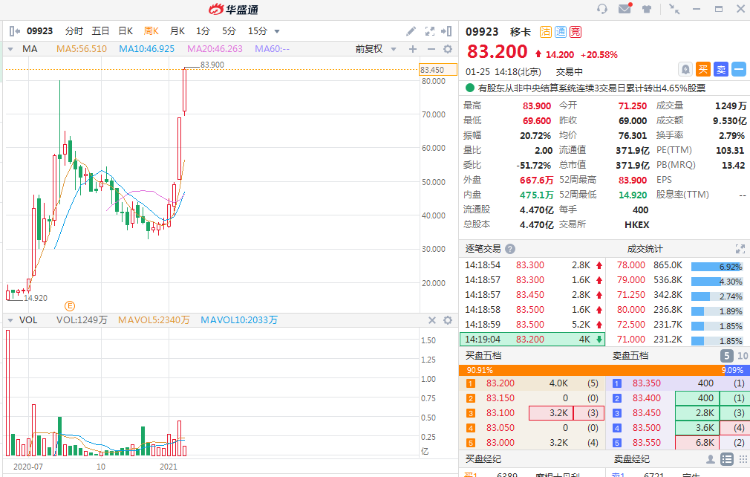Click the 9.09% sell ratio bar
The image size is (750, 477).
[736, 370]
